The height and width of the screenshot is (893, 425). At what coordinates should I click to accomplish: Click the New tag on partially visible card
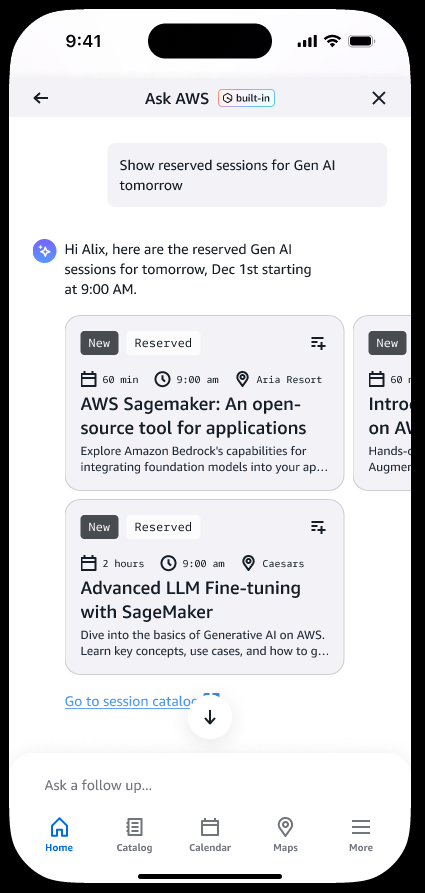387,343
